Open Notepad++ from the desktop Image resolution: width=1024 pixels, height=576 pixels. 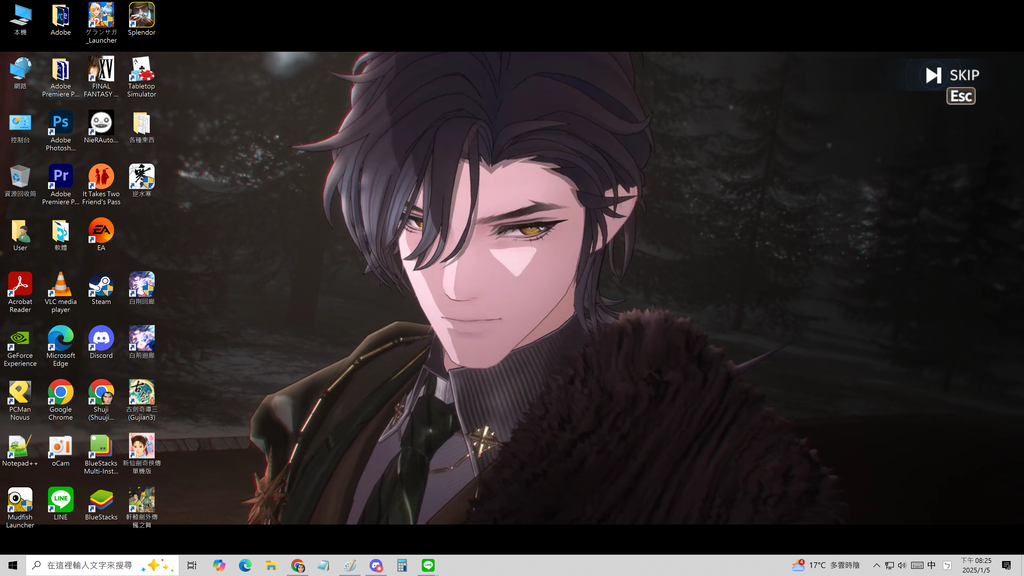[20, 451]
